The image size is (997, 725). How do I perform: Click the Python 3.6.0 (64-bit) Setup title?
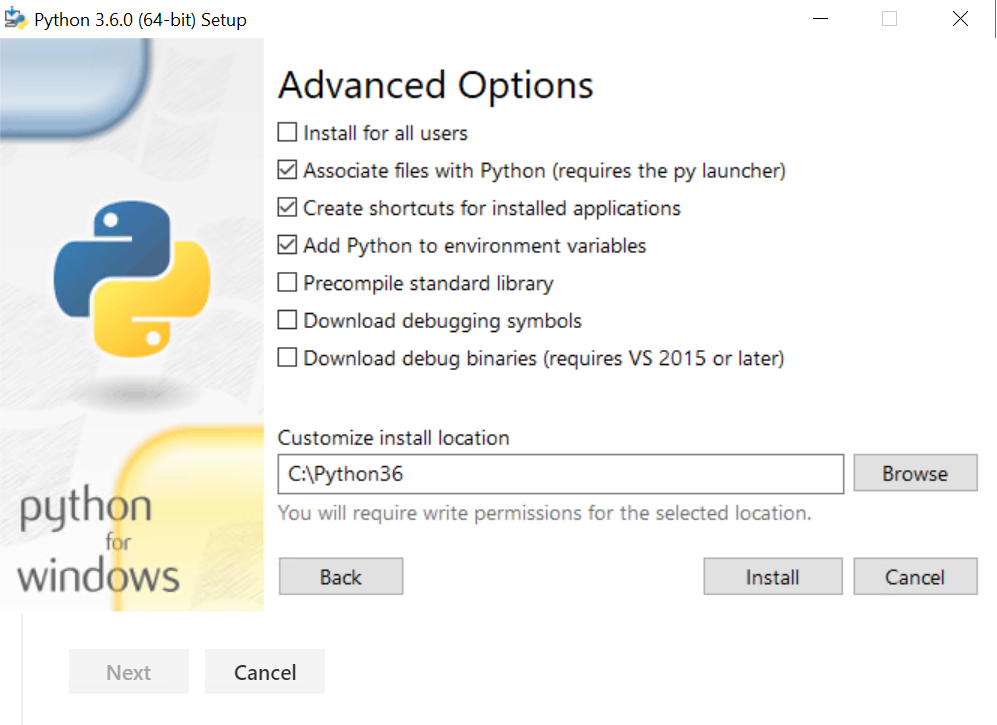141,20
